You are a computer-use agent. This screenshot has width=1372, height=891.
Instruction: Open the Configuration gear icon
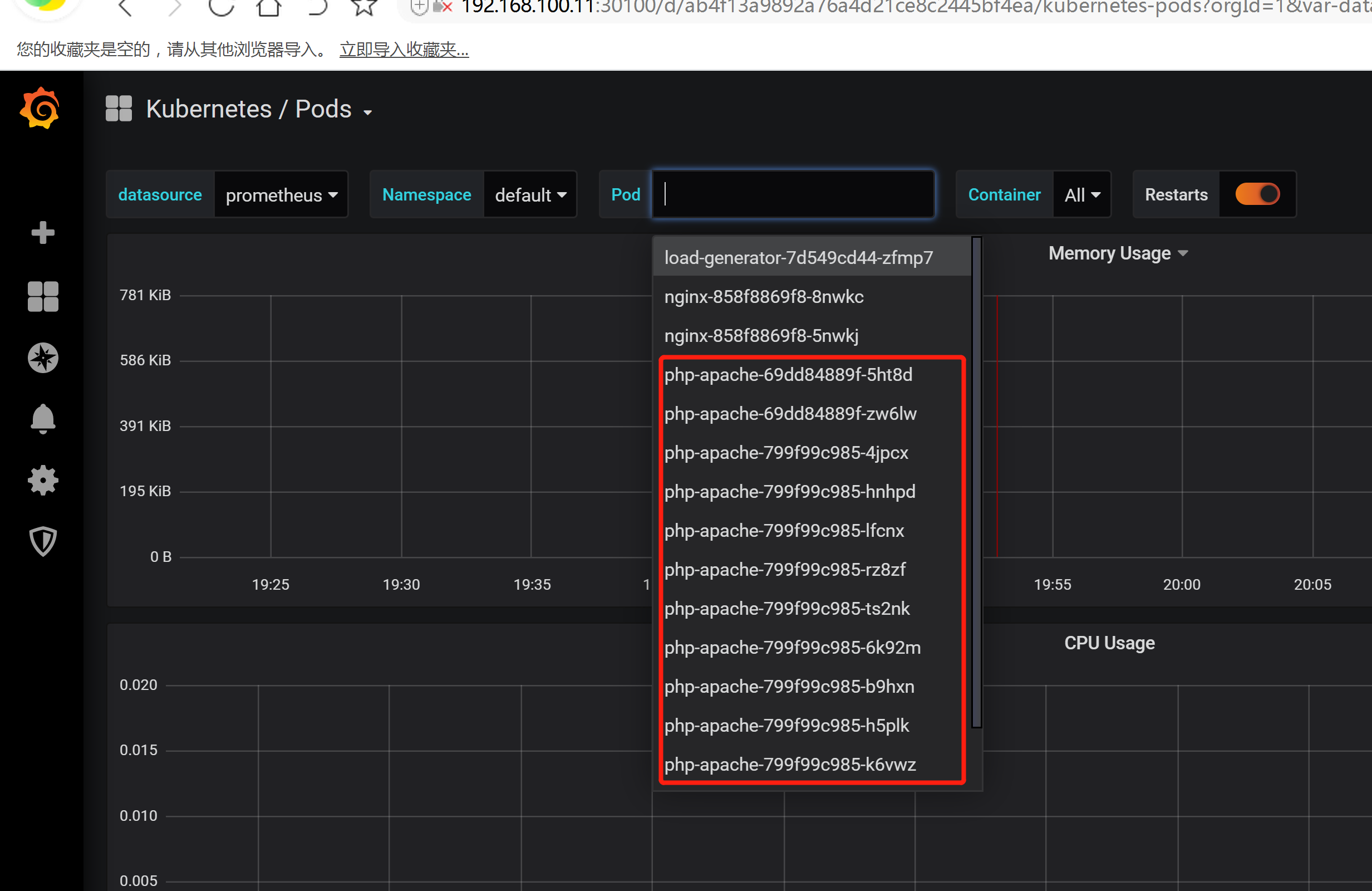tap(43, 481)
